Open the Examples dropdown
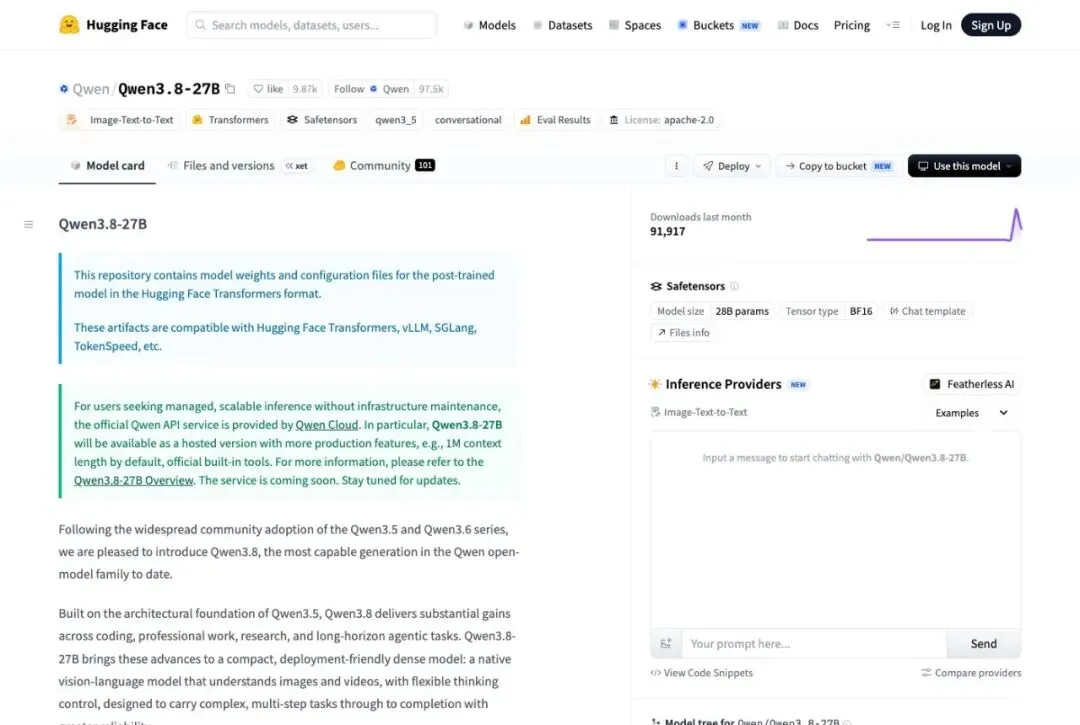The image size is (1080, 725). pos(971,412)
